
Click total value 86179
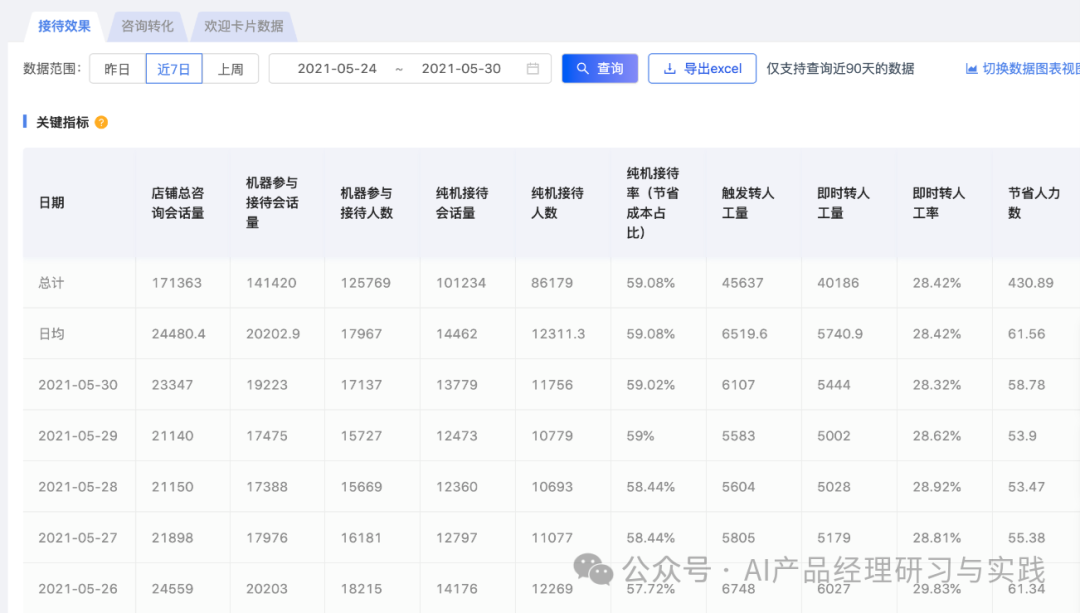(x=552, y=283)
